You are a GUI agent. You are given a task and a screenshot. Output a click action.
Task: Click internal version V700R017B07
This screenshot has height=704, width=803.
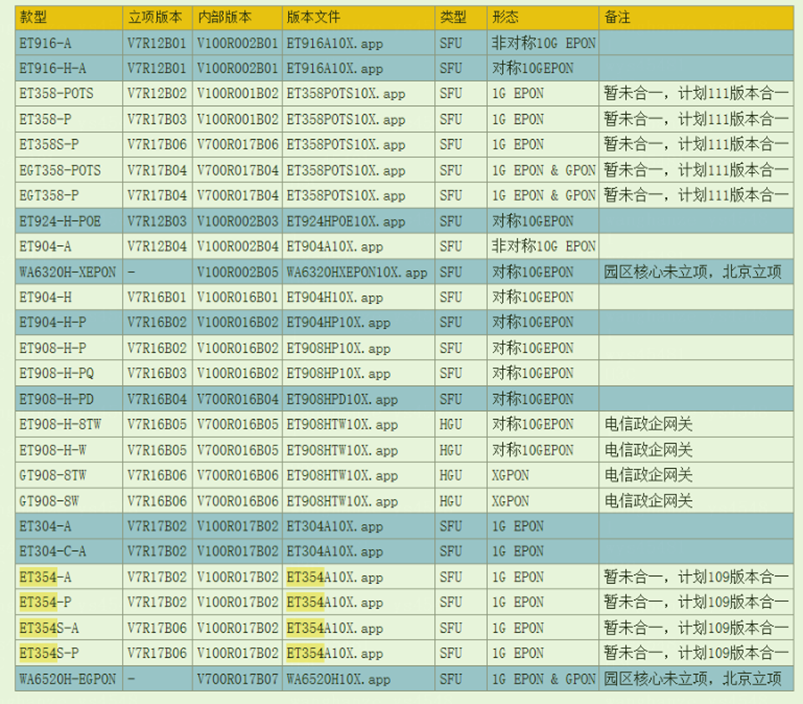(238, 679)
